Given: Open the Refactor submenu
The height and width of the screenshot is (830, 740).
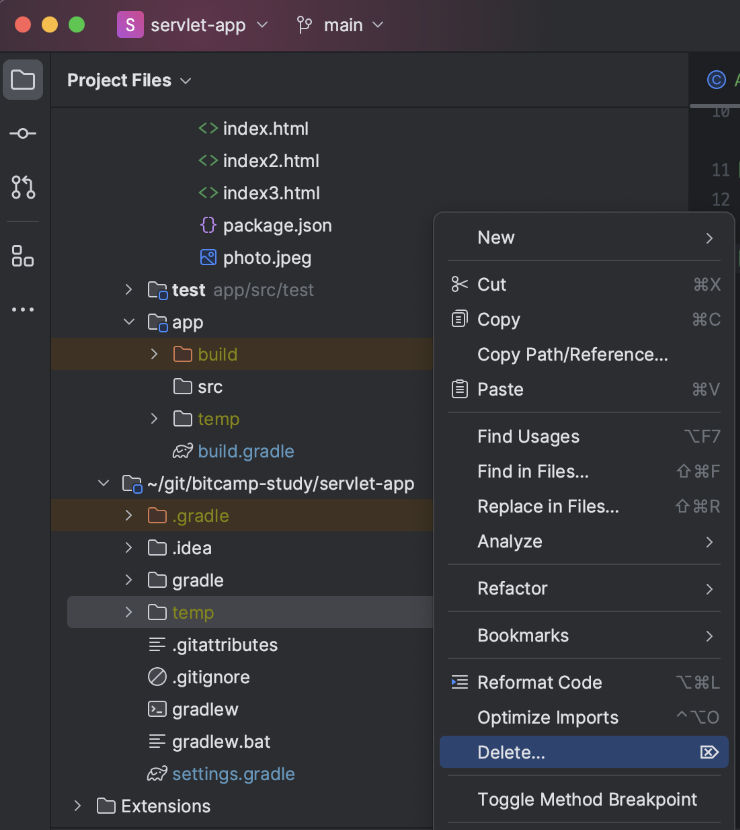Looking at the screenshot, I should tap(512, 589).
